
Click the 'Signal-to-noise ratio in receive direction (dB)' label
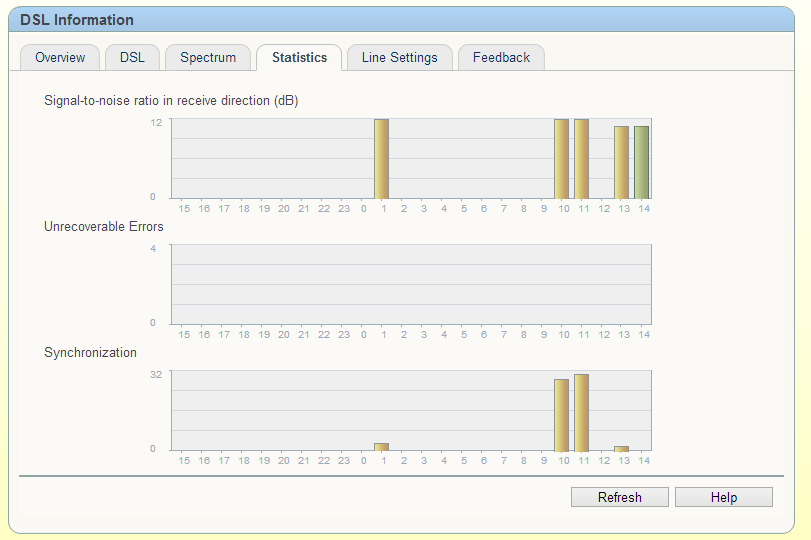click(x=171, y=100)
